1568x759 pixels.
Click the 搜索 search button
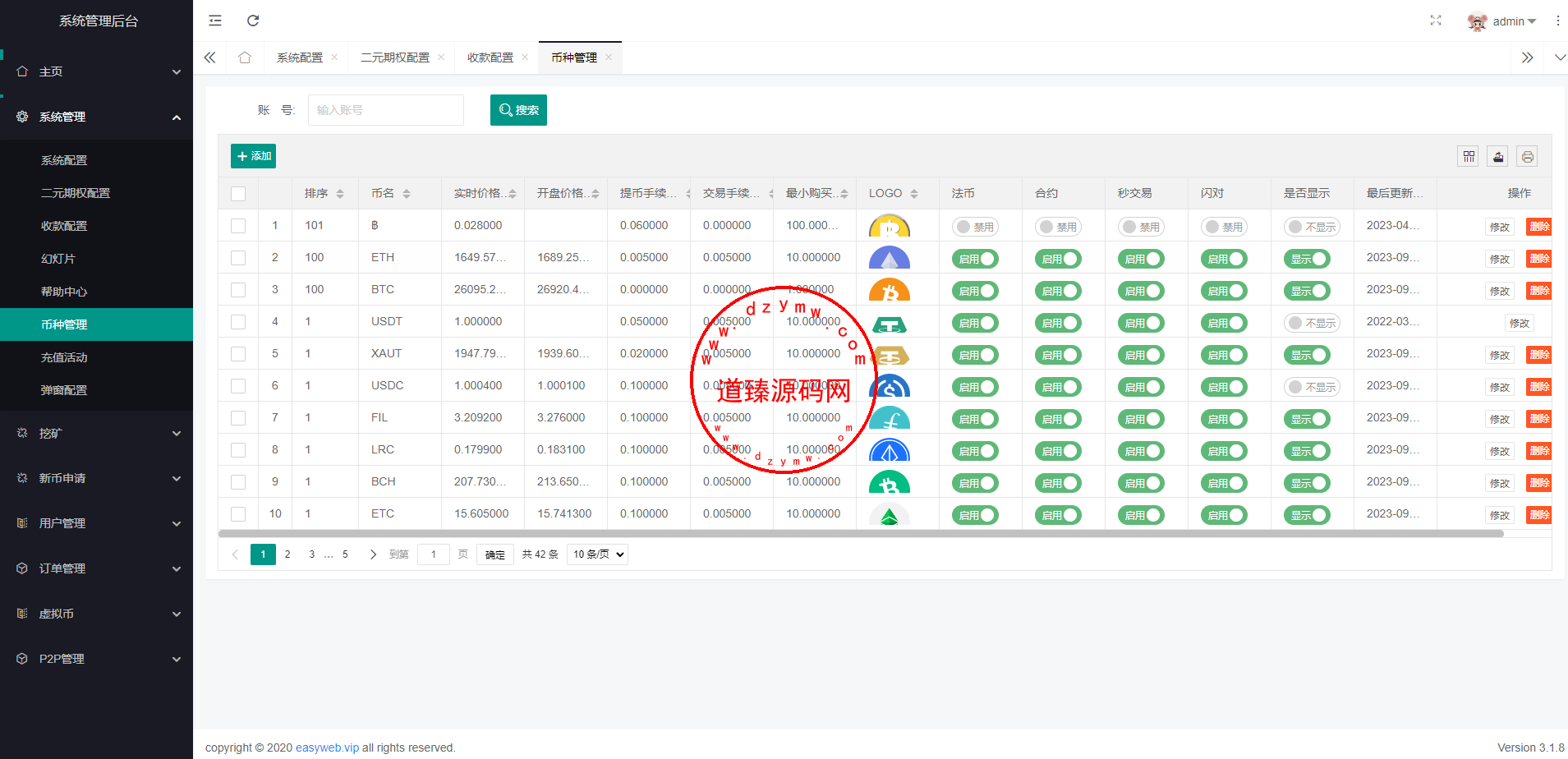pos(518,110)
